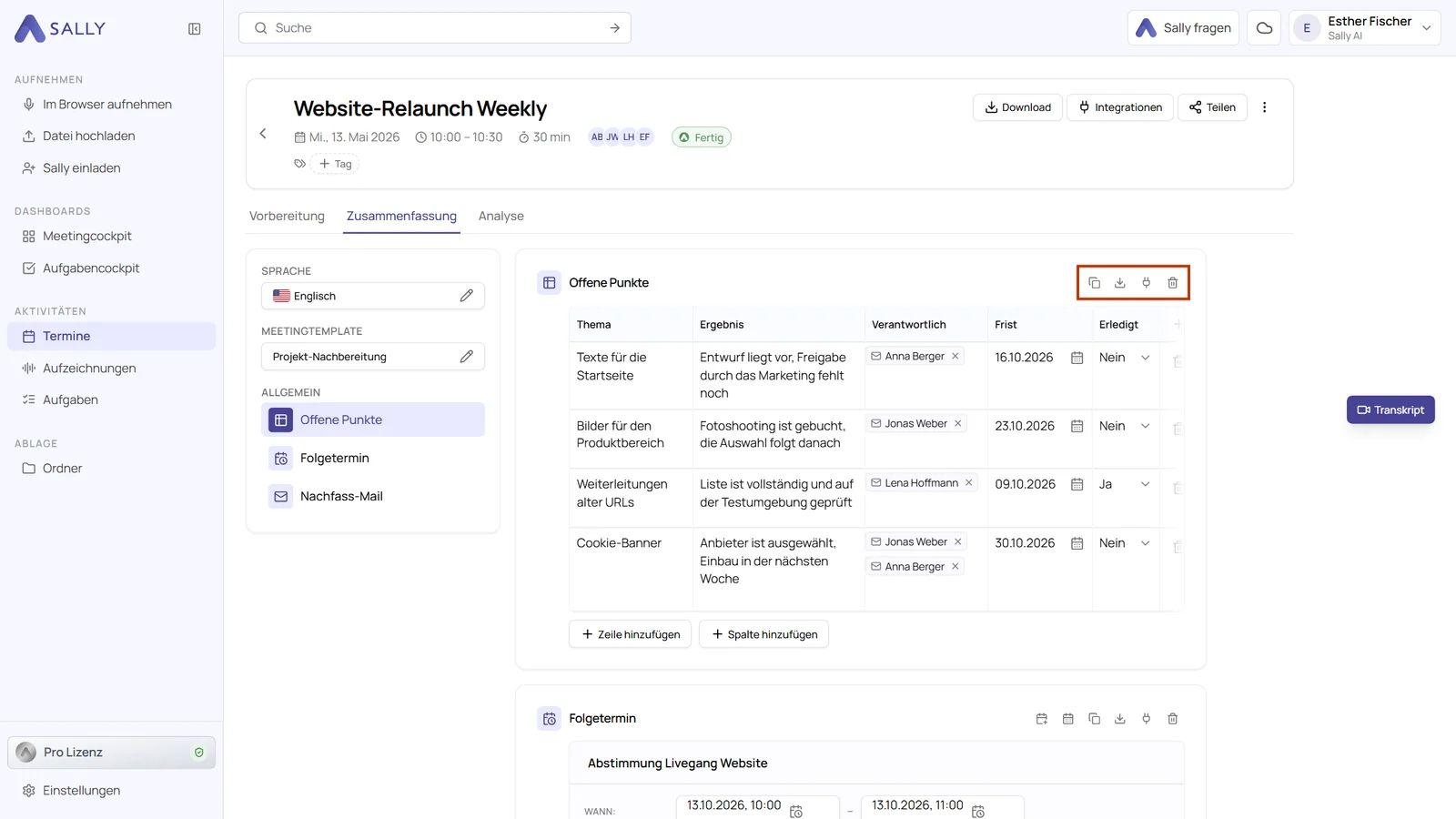Add a column with Spalte hinzufügen
Screen dimensions: 1456x819
pyautogui.click(x=763, y=634)
